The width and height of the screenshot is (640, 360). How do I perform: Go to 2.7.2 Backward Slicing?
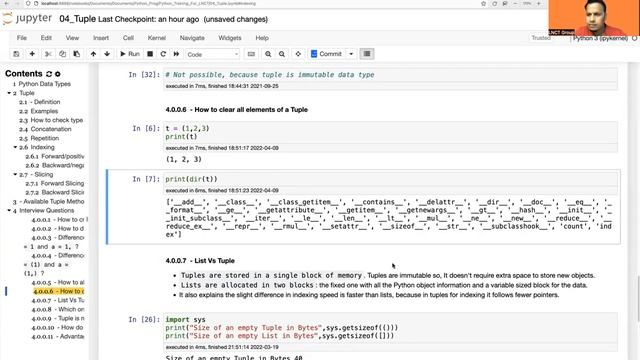coord(55,192)
